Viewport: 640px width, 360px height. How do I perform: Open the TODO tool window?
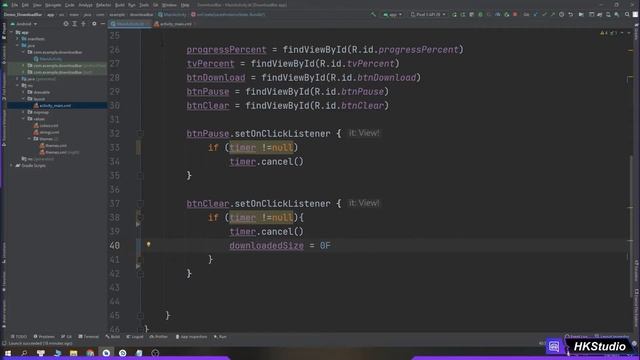pyautogui.click(x=19, y=337)
